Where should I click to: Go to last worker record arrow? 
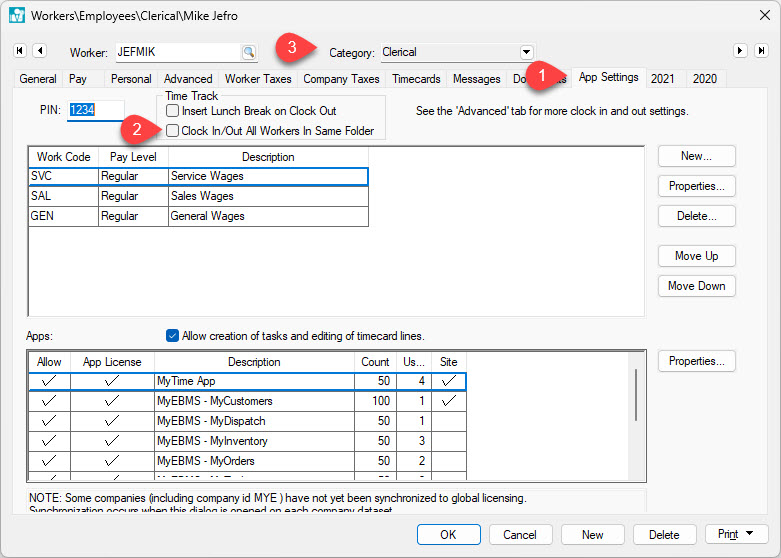click(762, 51)
